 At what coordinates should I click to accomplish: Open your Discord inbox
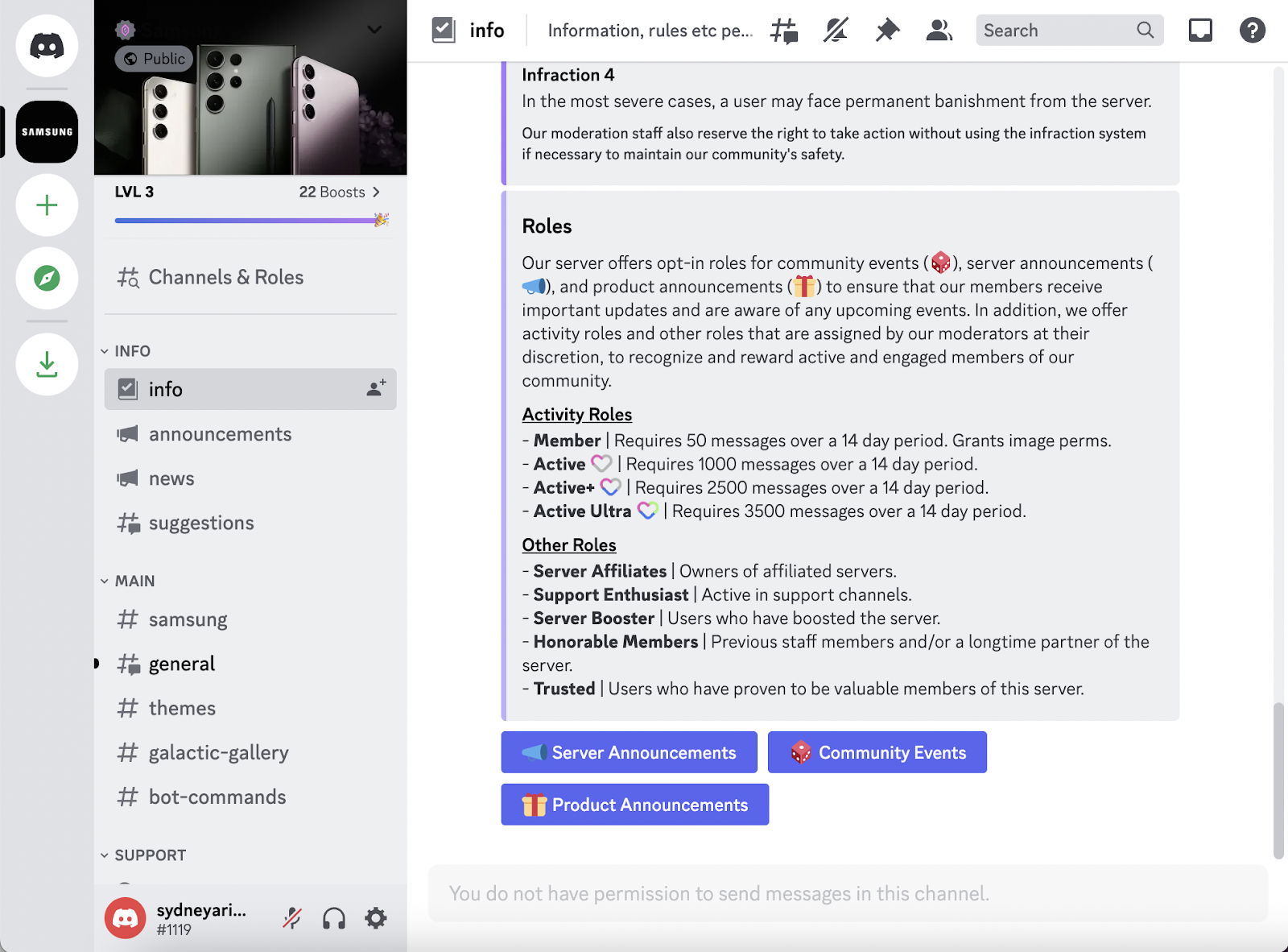1200,30
